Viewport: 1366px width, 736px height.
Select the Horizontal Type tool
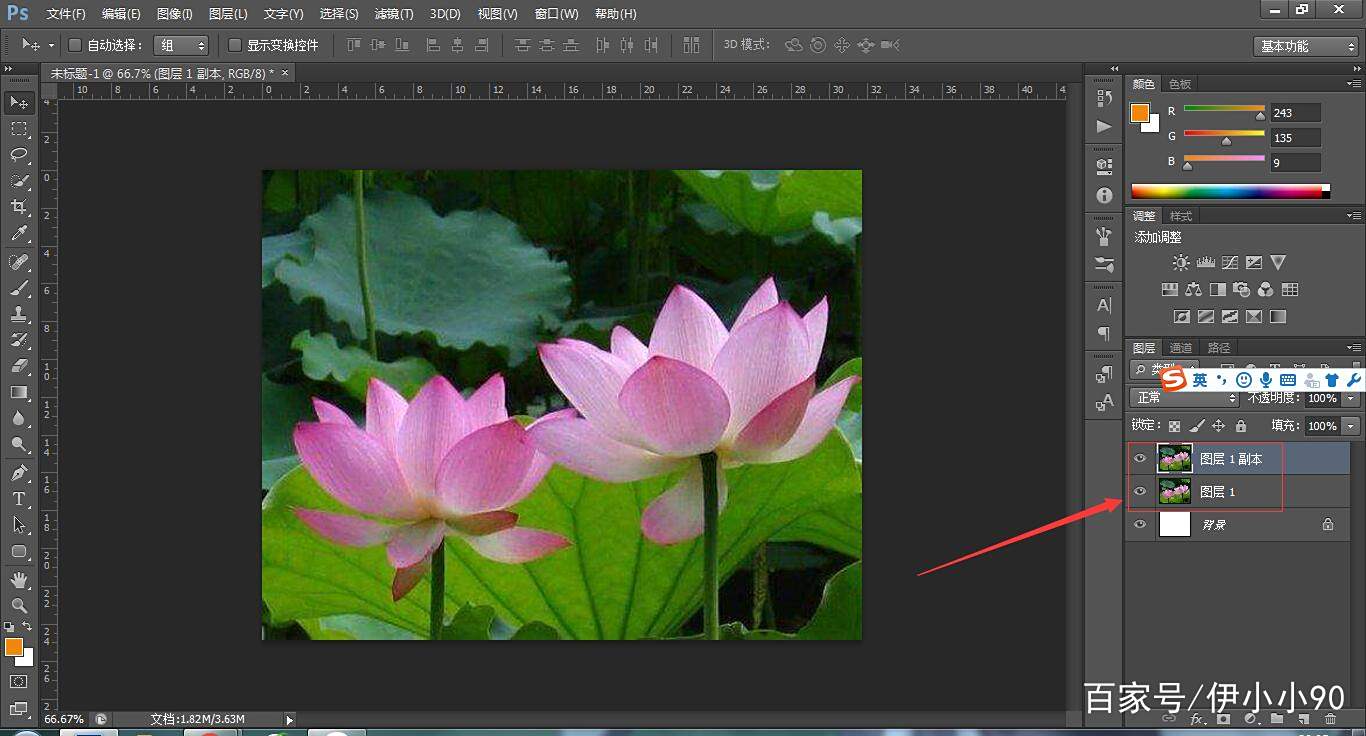19,498
